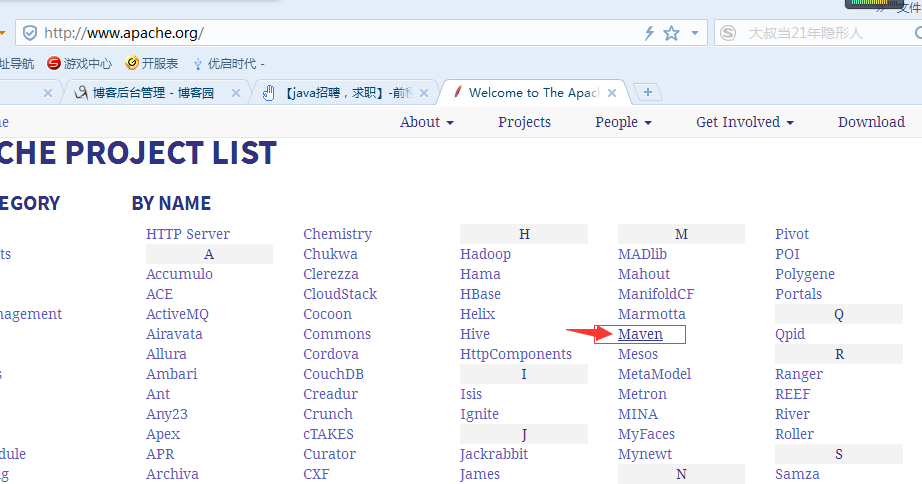Expand the People menu

click(x=623, y=122)
